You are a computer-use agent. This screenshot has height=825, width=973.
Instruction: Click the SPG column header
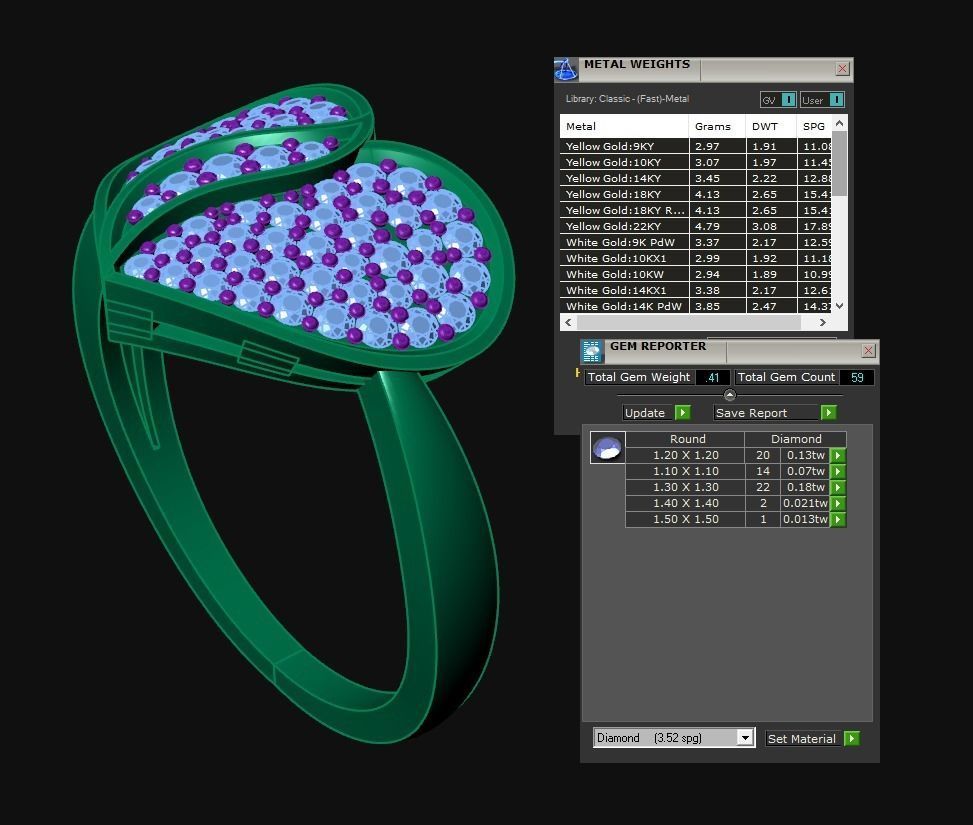[814, 126]
